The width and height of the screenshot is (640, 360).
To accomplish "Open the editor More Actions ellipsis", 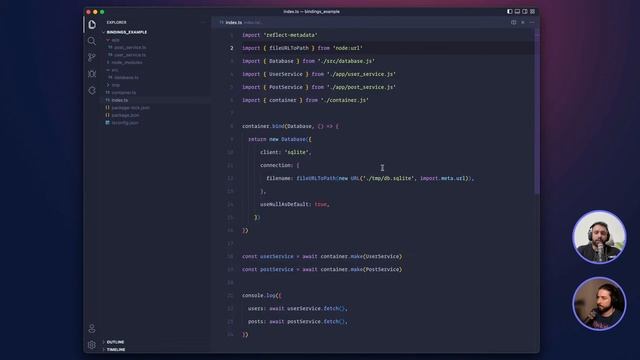I will 532,22.
